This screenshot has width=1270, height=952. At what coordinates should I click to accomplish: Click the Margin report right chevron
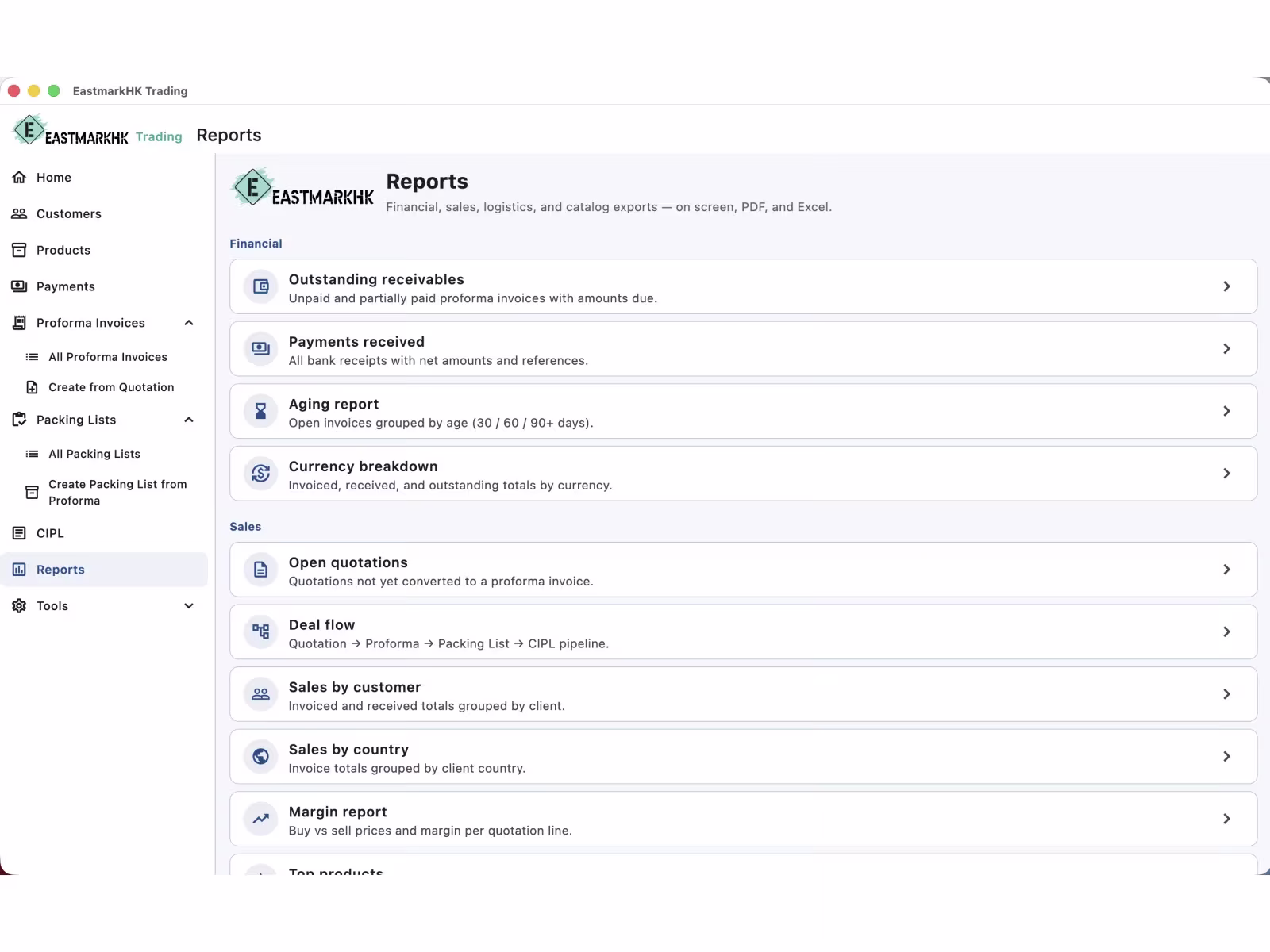click(1226, 819)
